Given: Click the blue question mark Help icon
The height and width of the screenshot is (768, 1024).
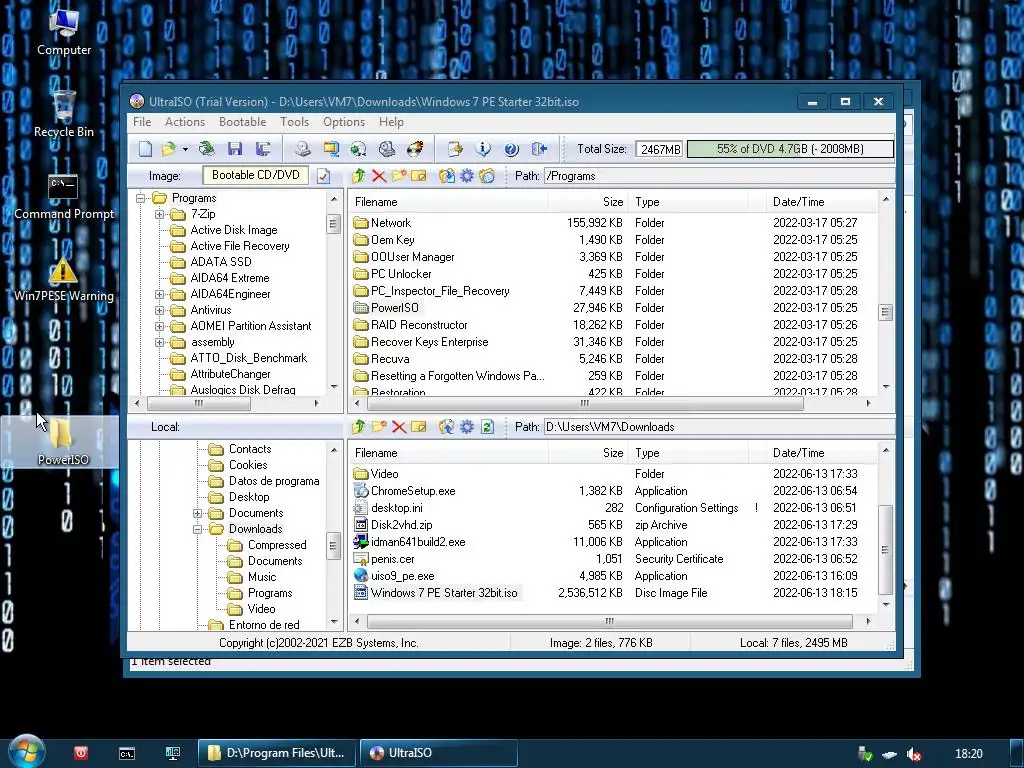Looking at the screenshot, I should pos(511,149).
